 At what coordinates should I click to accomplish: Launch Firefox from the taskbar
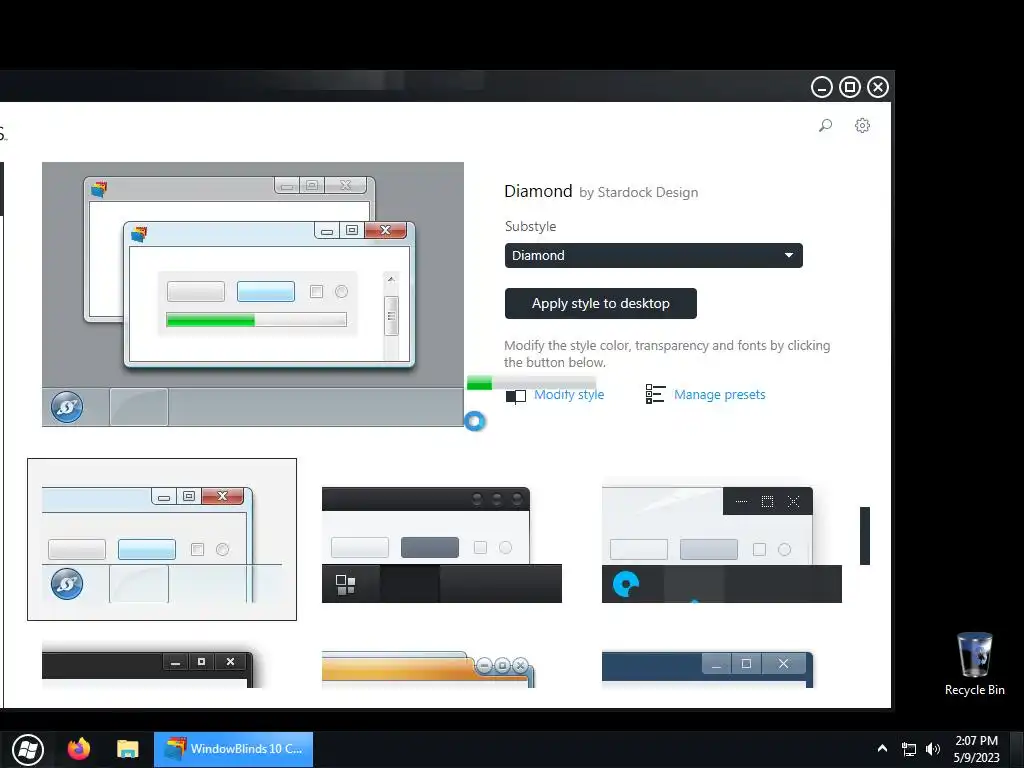tap(79, 748)
